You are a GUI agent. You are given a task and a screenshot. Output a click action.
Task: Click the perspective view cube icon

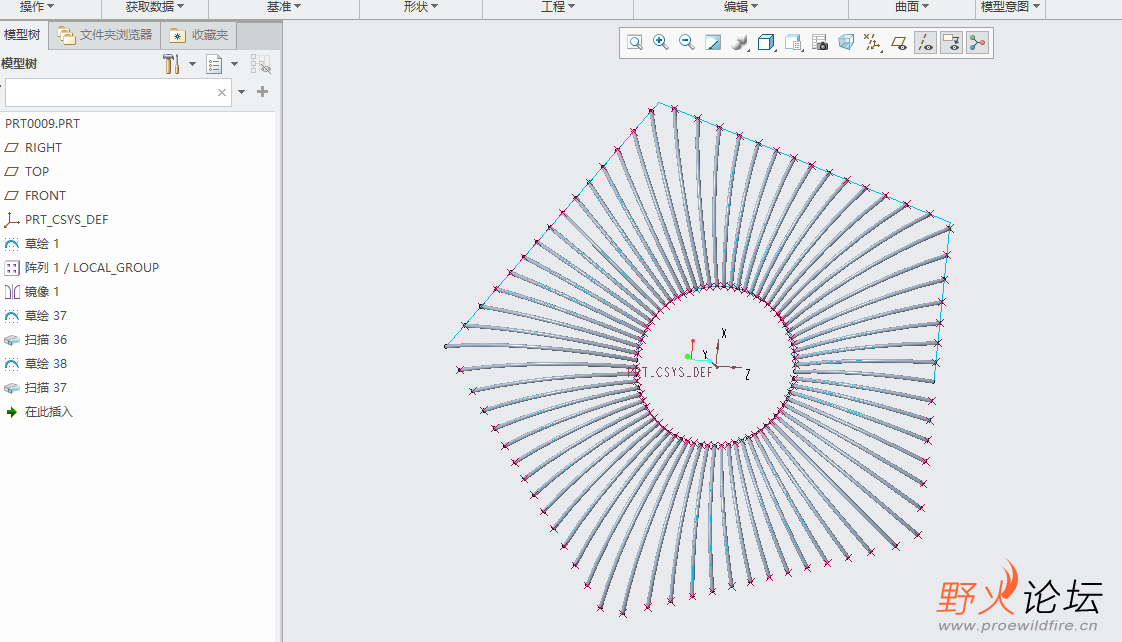point(846,42)
